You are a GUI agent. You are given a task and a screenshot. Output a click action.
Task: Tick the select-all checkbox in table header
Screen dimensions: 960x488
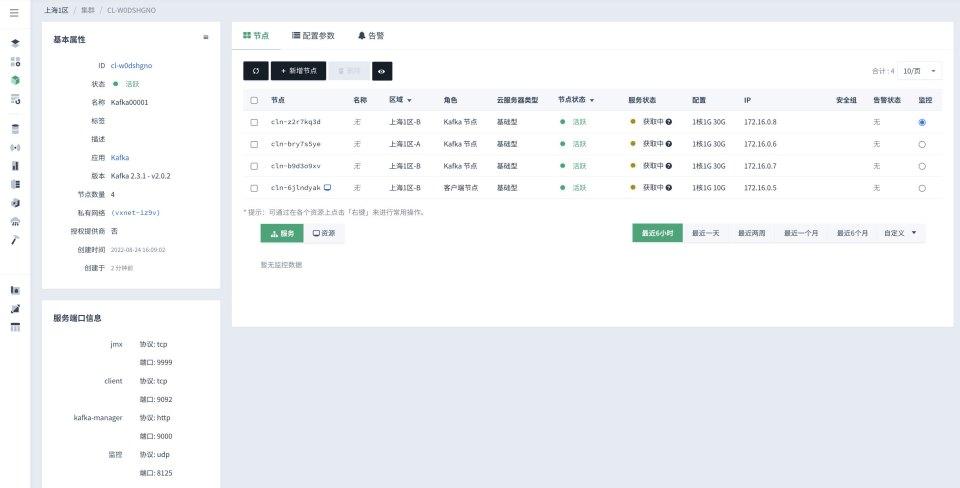[254, 100]
